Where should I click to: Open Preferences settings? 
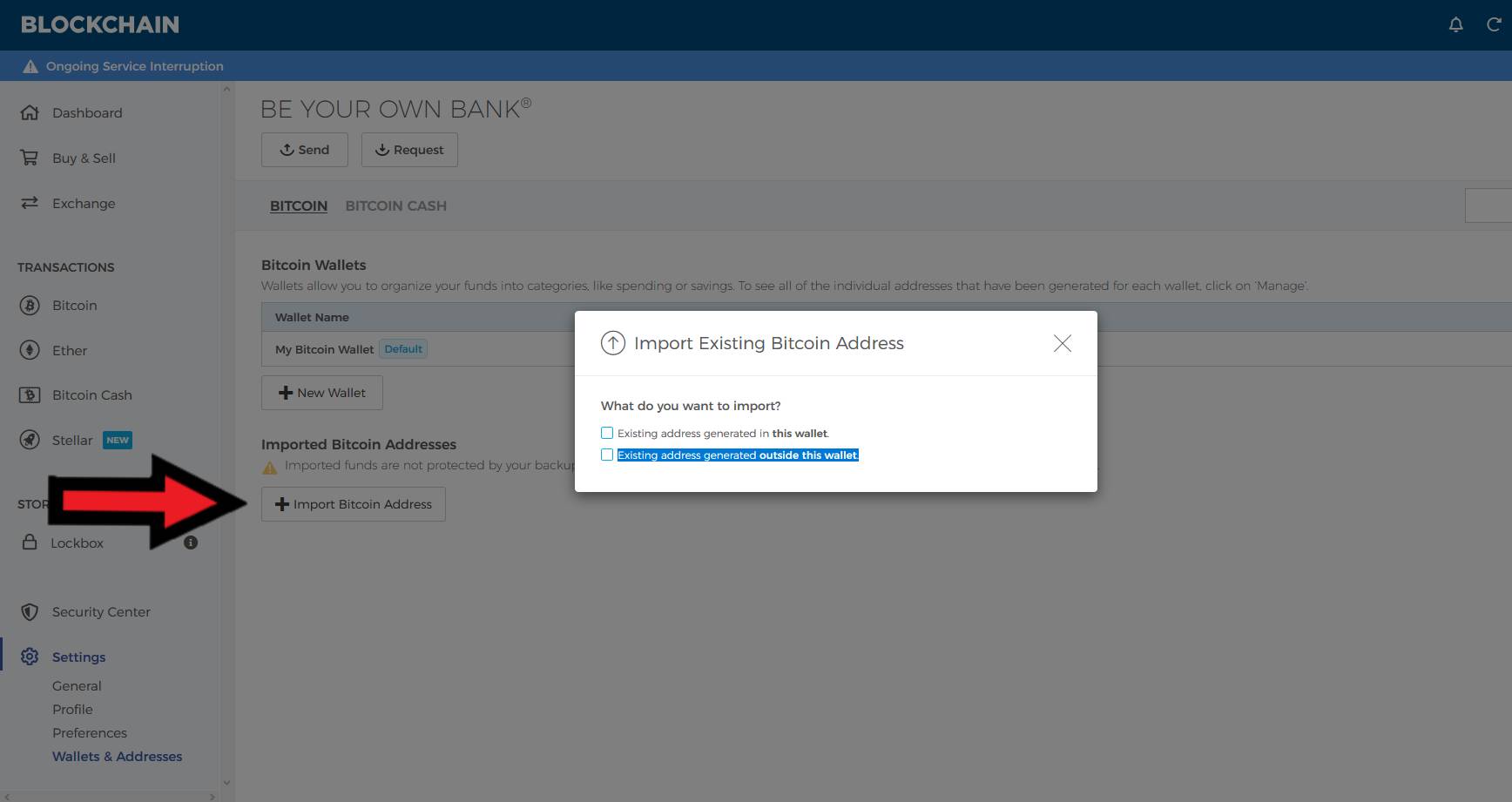click(90, 733)
